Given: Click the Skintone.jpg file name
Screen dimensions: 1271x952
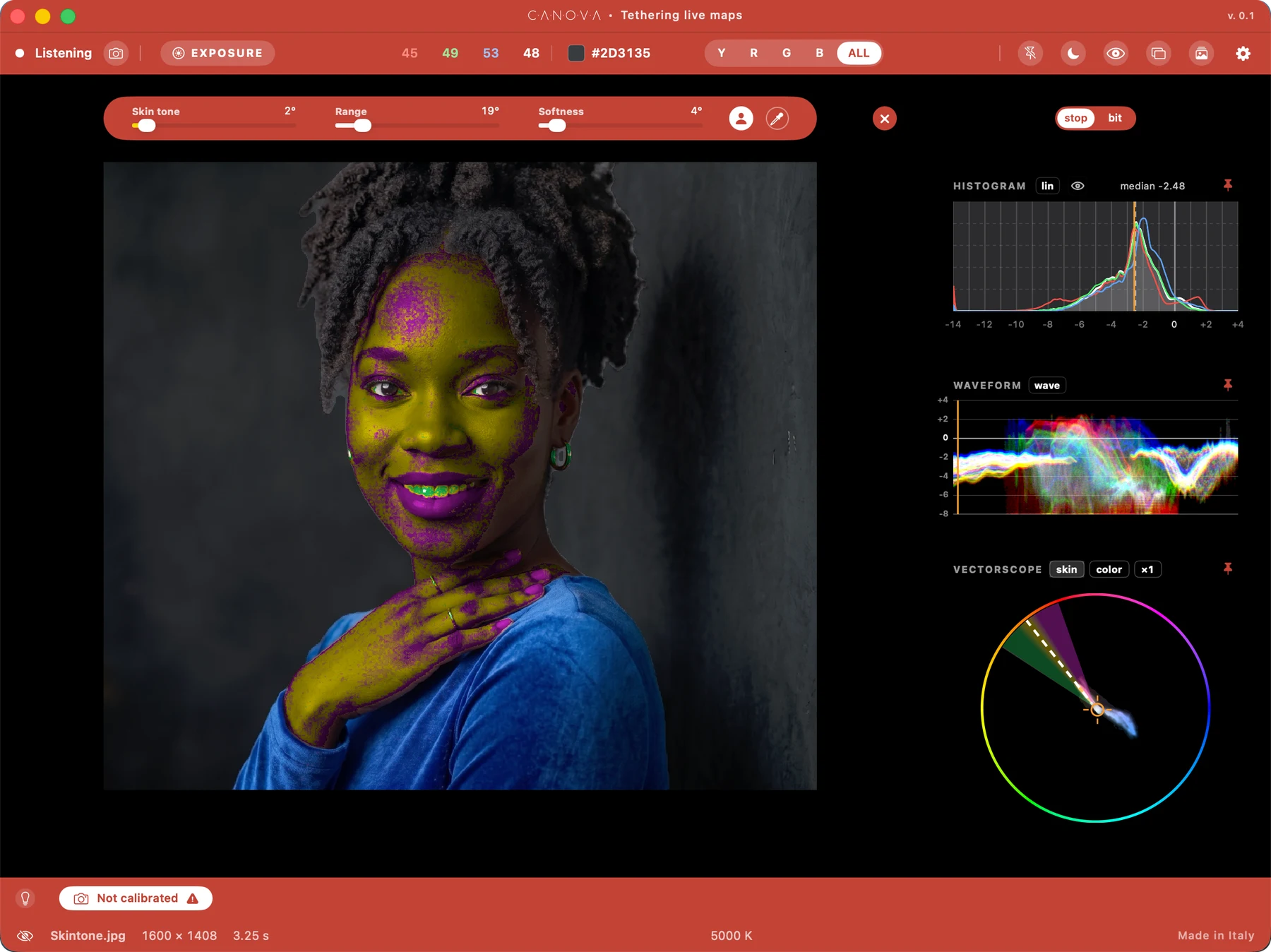Looking at the screenshot, I should (88, 936).
